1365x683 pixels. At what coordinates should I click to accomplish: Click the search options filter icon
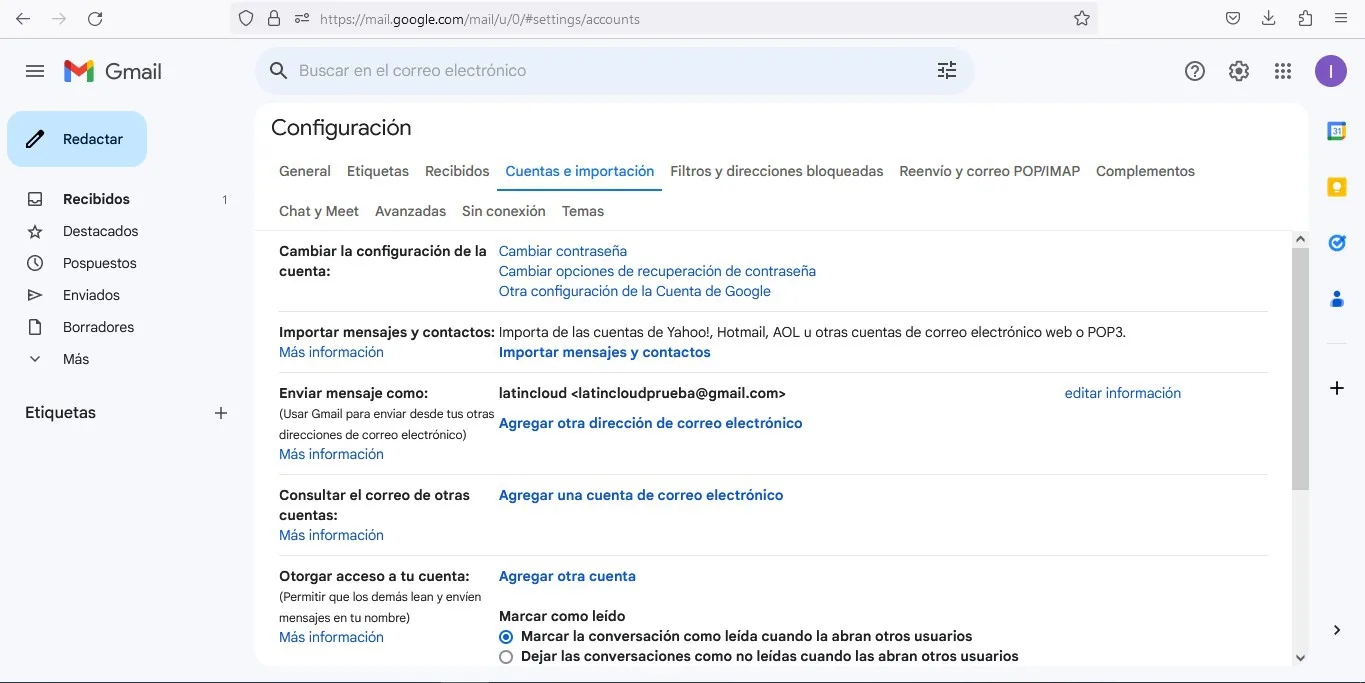click(946, 71)
